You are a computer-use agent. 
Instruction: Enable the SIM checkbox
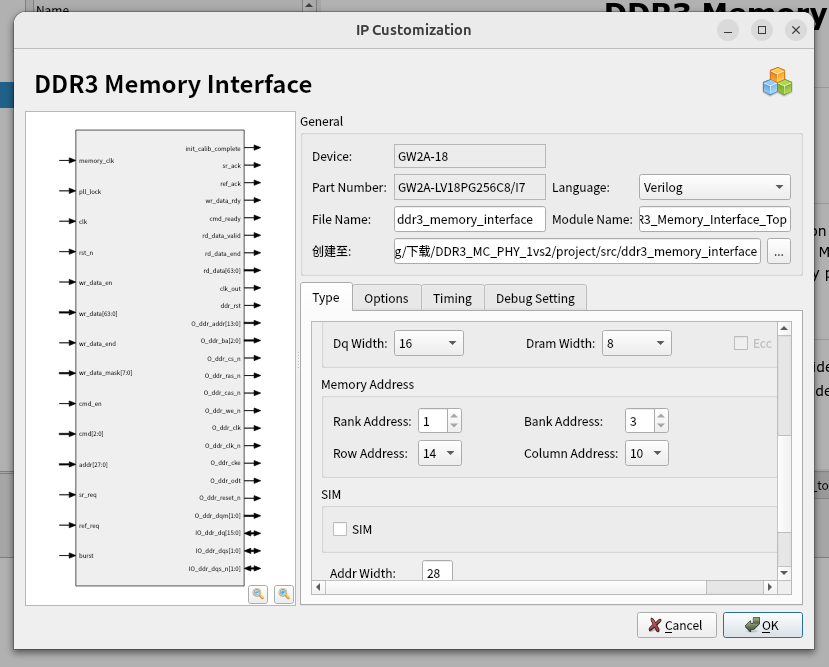(x=340, y=529)
